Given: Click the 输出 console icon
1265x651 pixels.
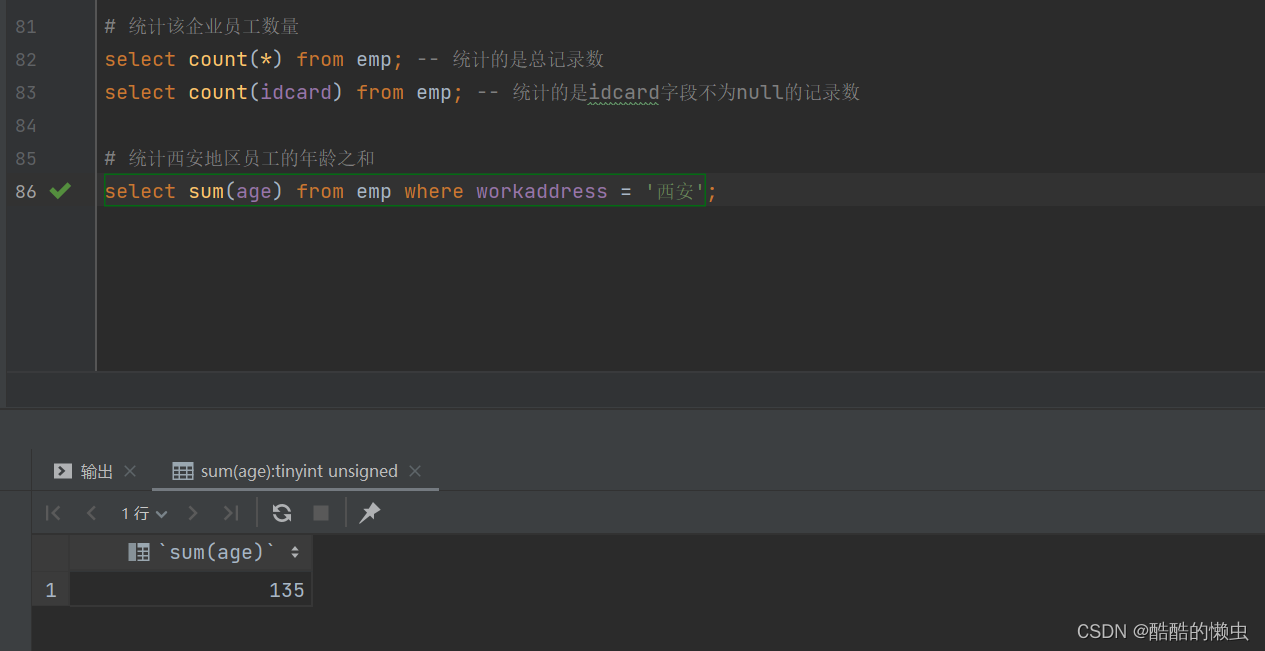Looking at the screenshot, I should [x=63, y=471].
